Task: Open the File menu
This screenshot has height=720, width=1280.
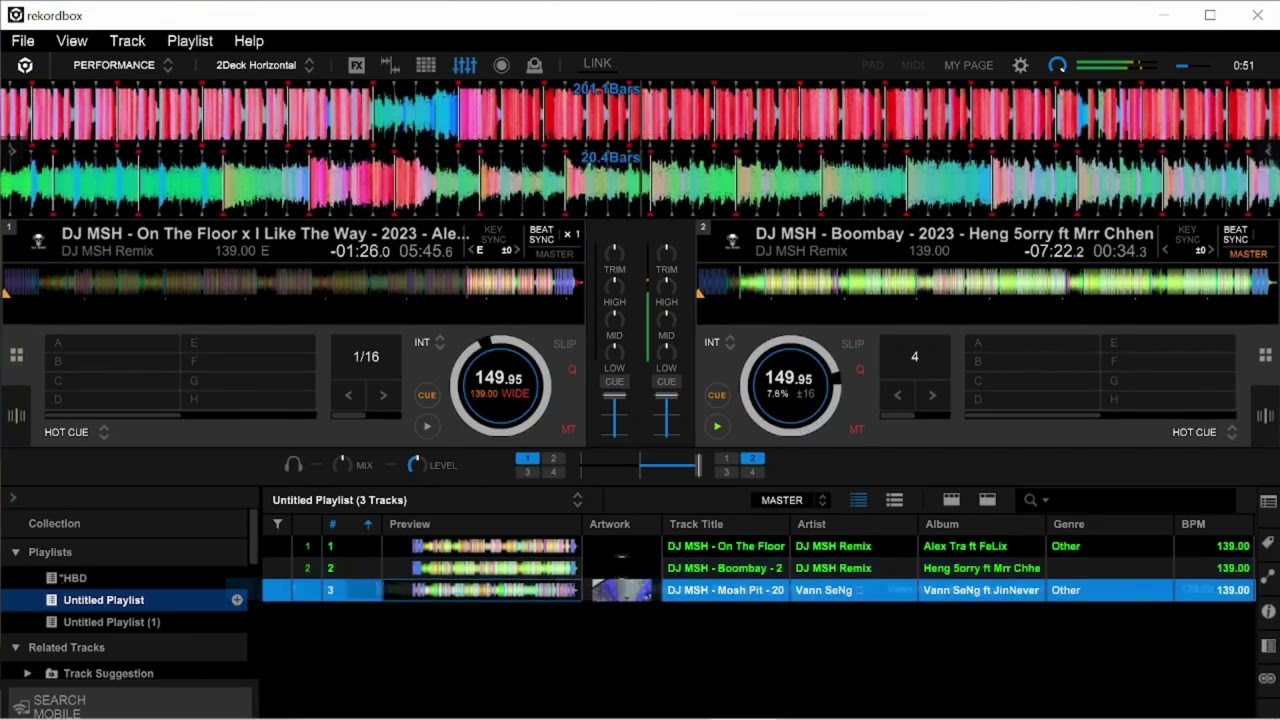Action: (x=22, y=41)
